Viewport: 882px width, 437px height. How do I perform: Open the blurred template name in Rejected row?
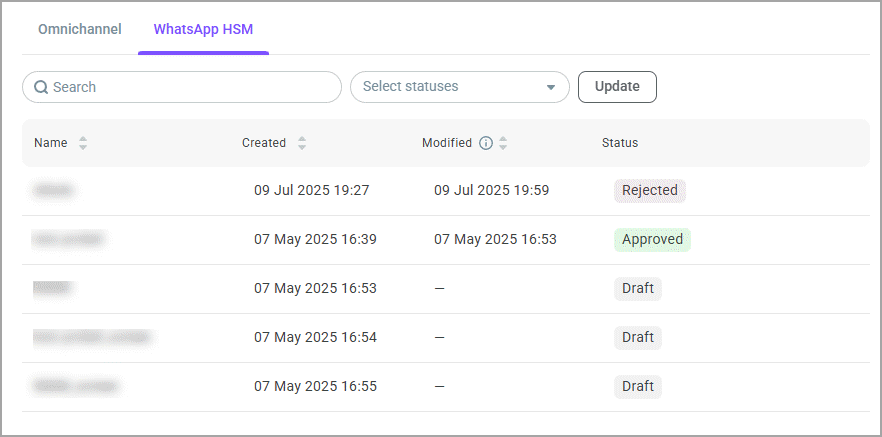tap(54, 191)
